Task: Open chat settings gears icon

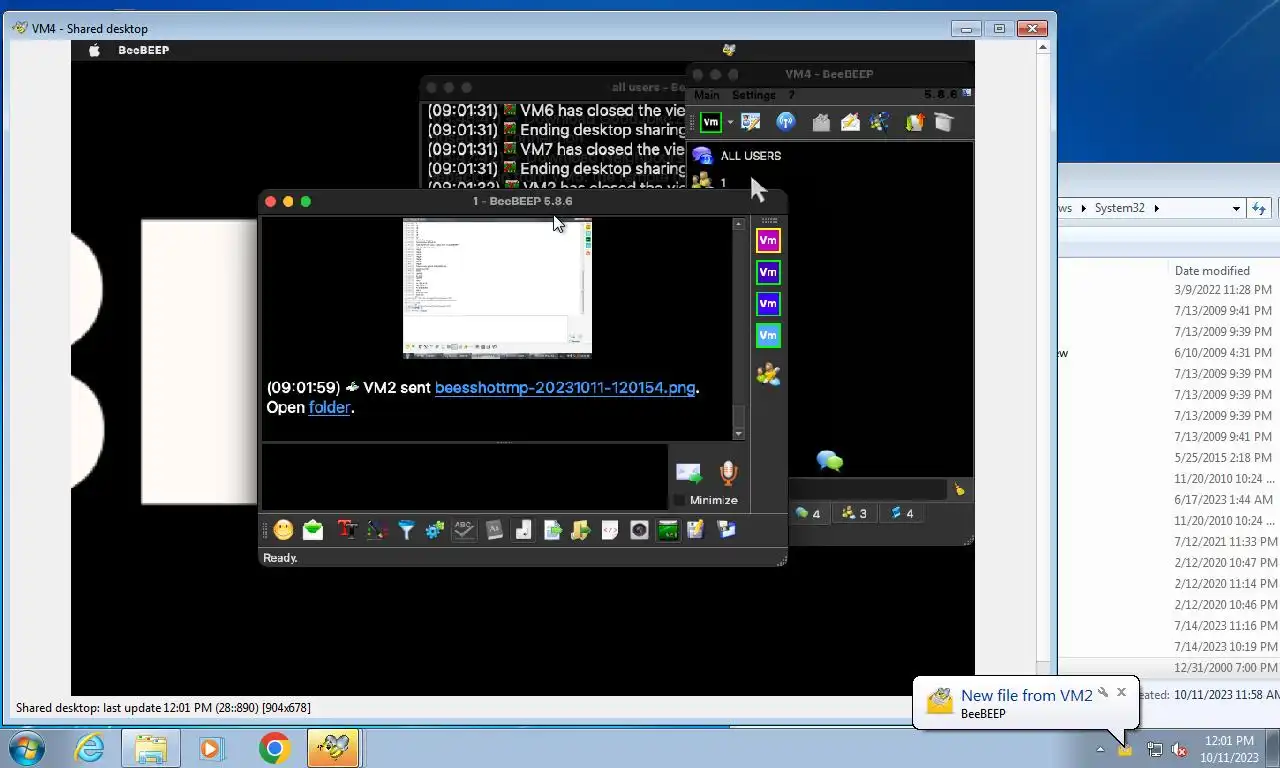Action: 435,530
